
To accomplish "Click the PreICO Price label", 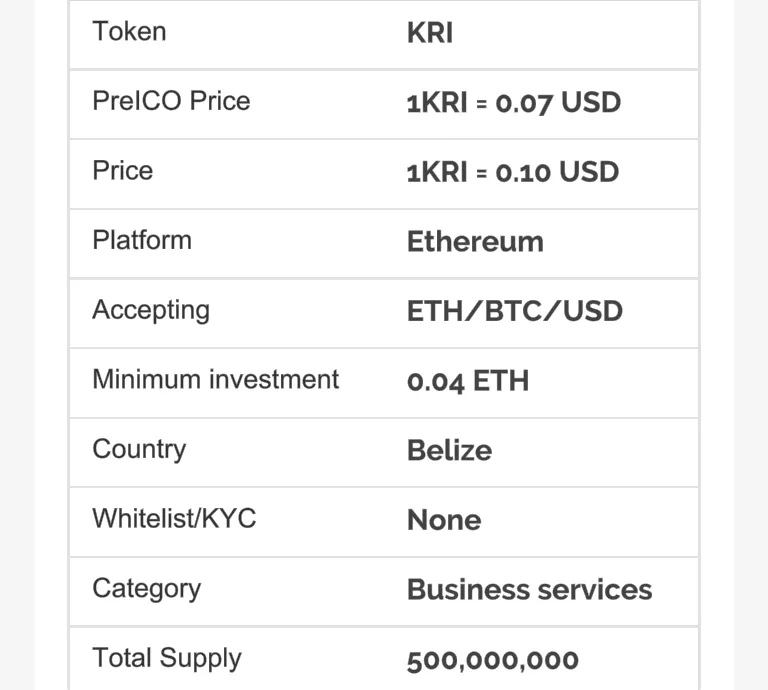I will (x=171, y=101).
